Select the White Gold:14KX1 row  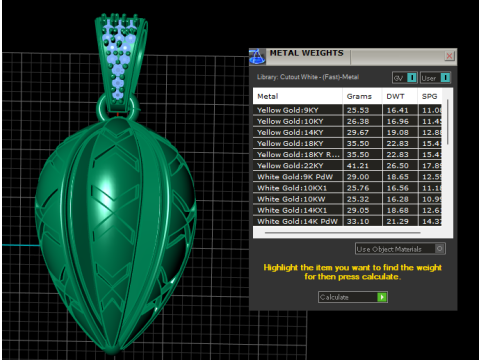(347, 210)
